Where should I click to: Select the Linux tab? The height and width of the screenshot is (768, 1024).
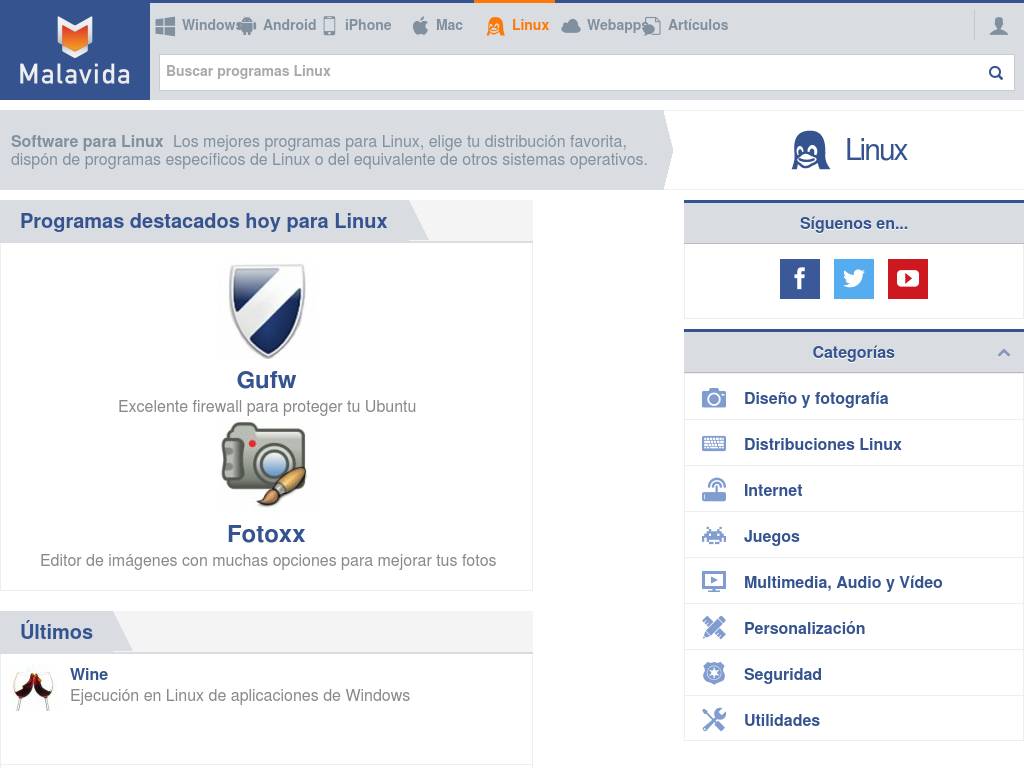pyautogui.click(x=530, y=25)
